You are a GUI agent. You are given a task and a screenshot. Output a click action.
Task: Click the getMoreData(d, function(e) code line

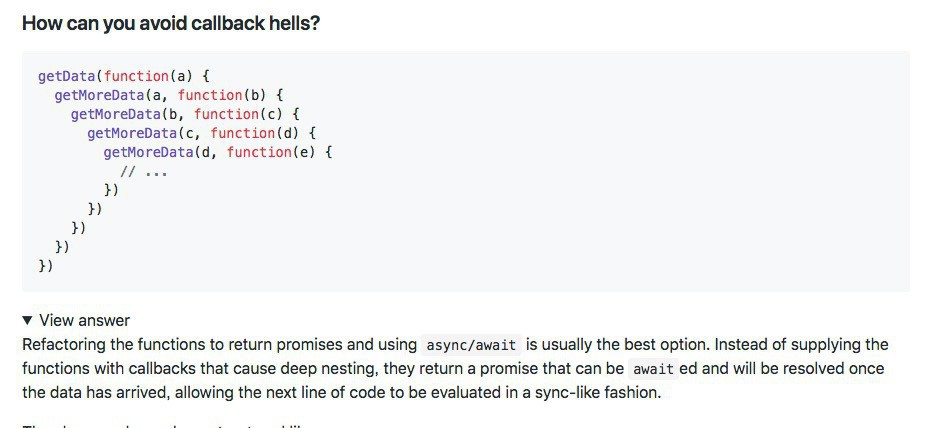(x=217, y=152)
